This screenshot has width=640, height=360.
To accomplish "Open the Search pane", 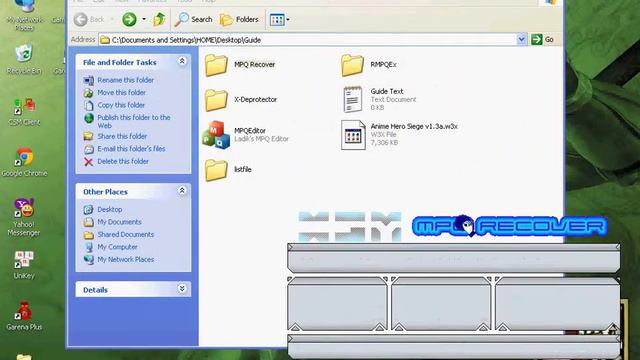I will pos(193,19).
